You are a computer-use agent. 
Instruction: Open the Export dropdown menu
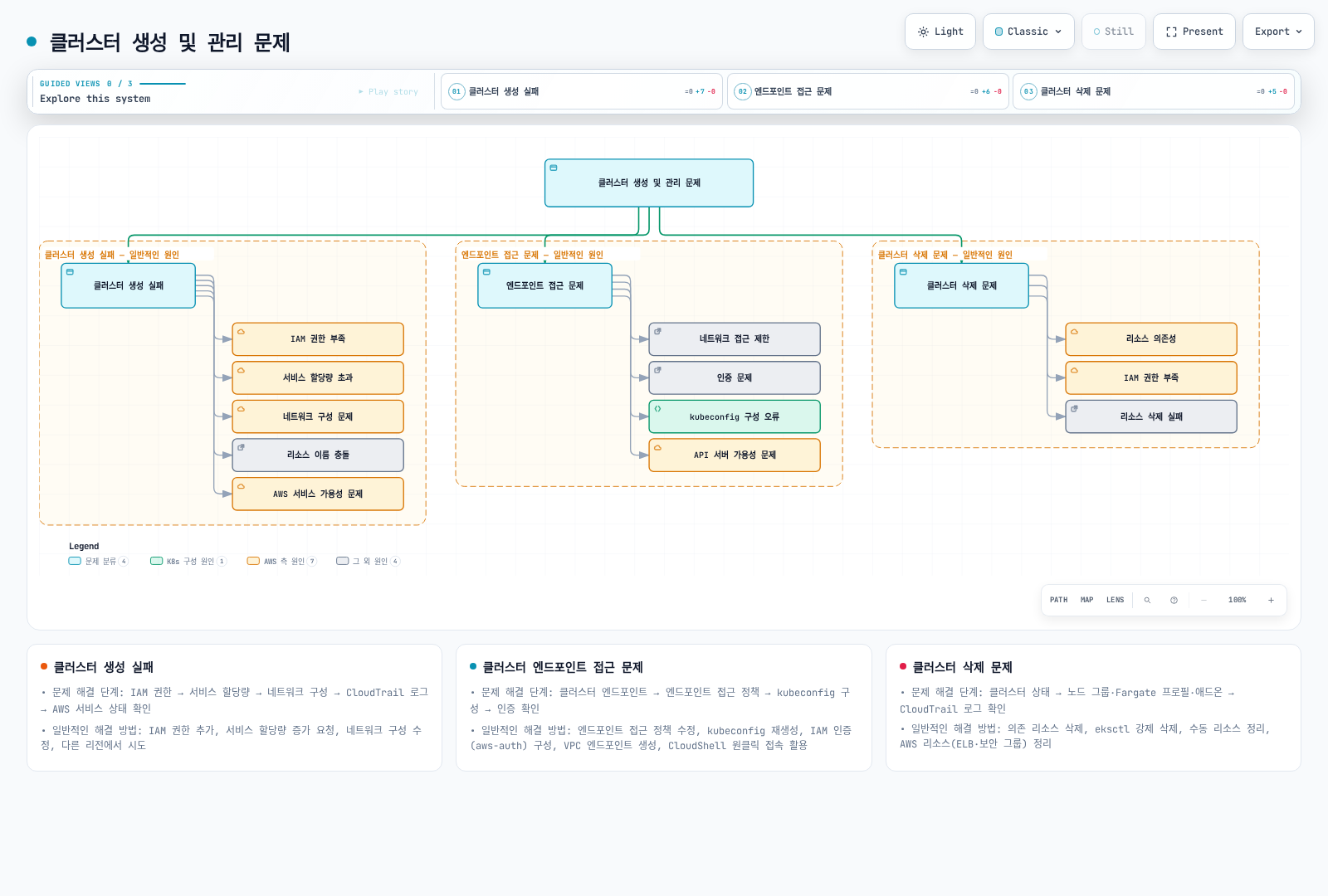pos(1278,32)
